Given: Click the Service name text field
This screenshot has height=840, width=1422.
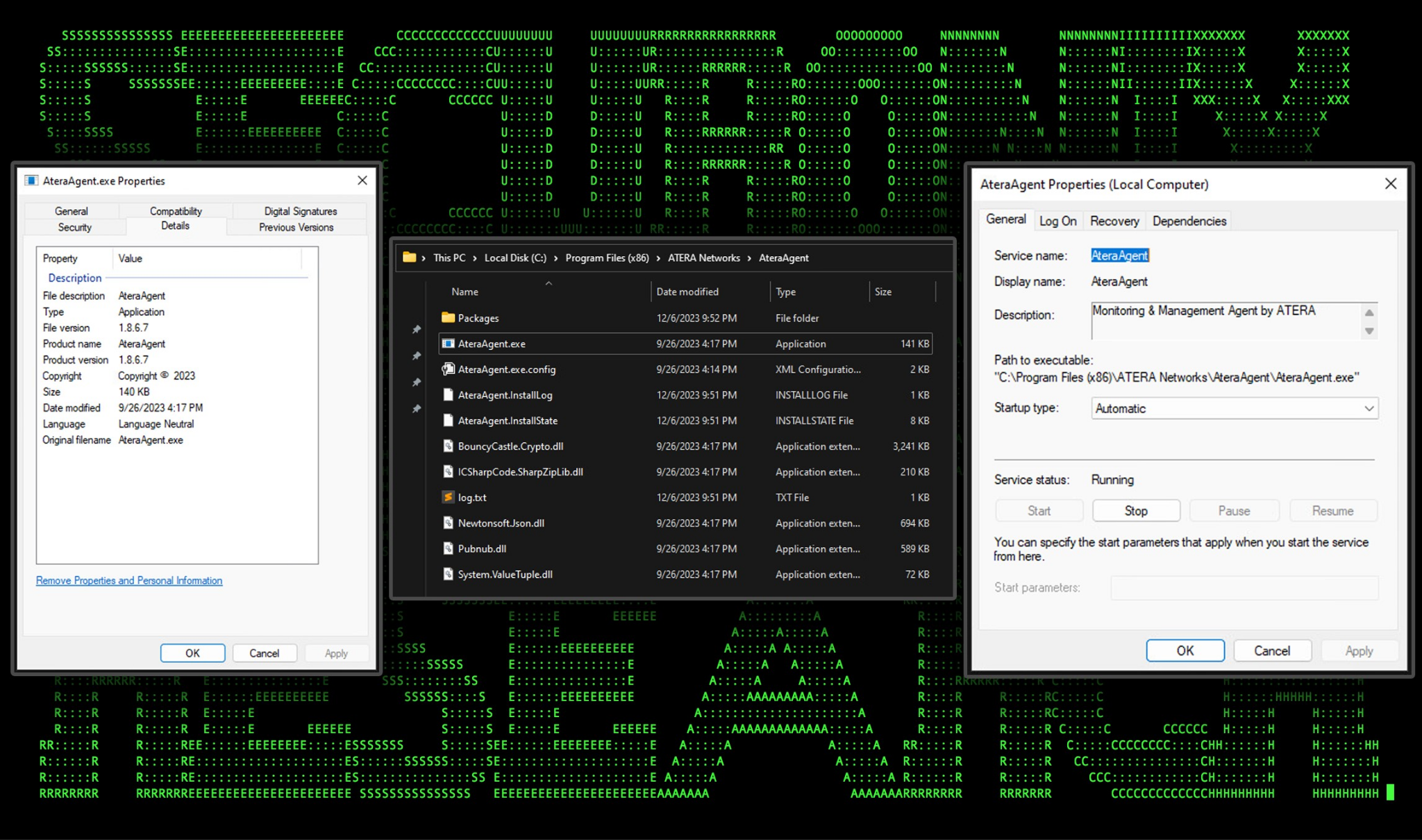Looking at the screenshot, I should pyautogui.click(x=1119, y=255).
